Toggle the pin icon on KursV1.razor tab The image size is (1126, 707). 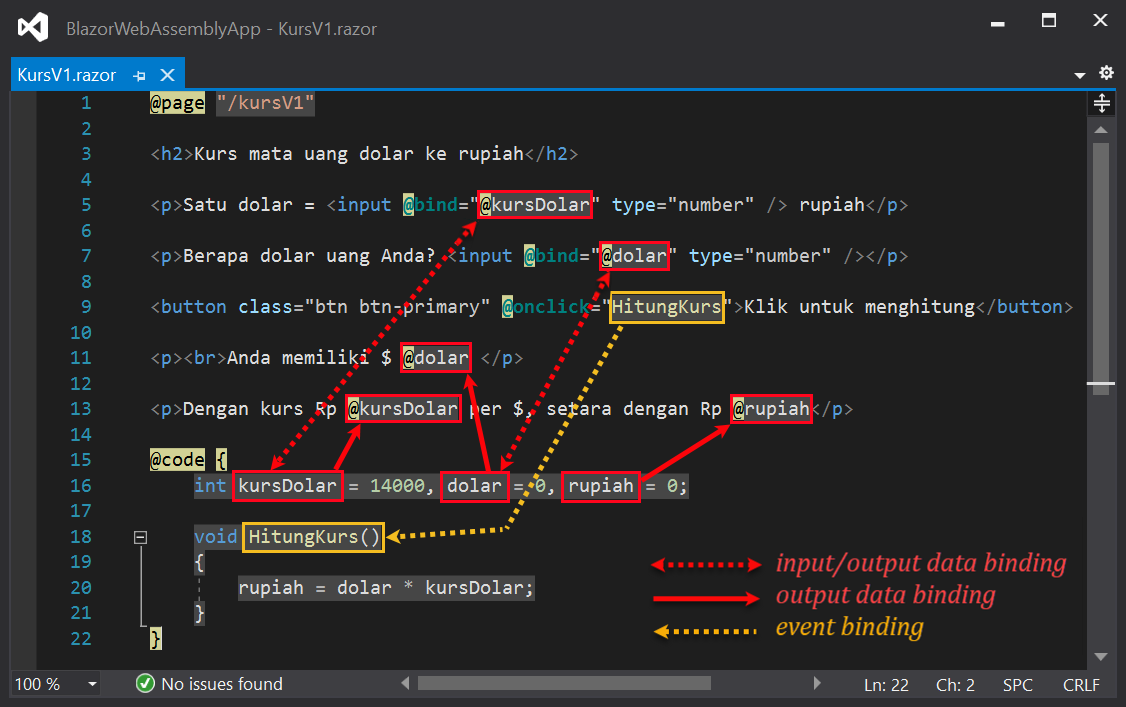(139, 73)
